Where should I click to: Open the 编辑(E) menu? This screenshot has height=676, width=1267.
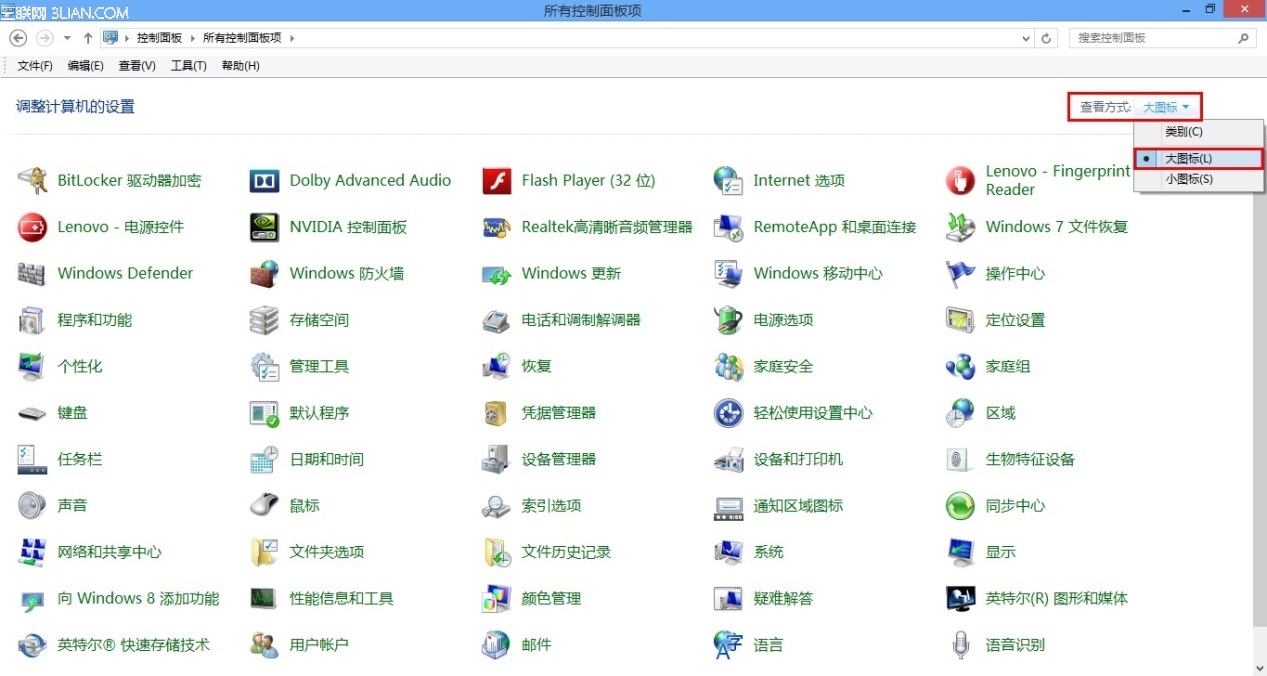(x=85, y=66)
